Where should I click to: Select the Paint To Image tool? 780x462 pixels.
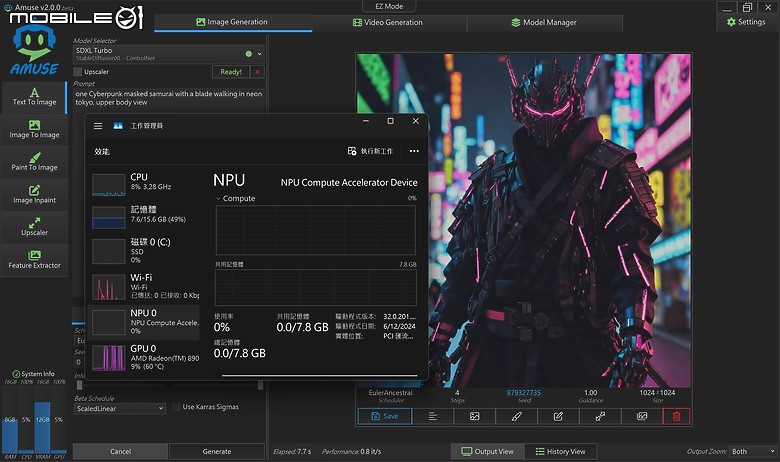pyautogui.click(x=34, y=162)
